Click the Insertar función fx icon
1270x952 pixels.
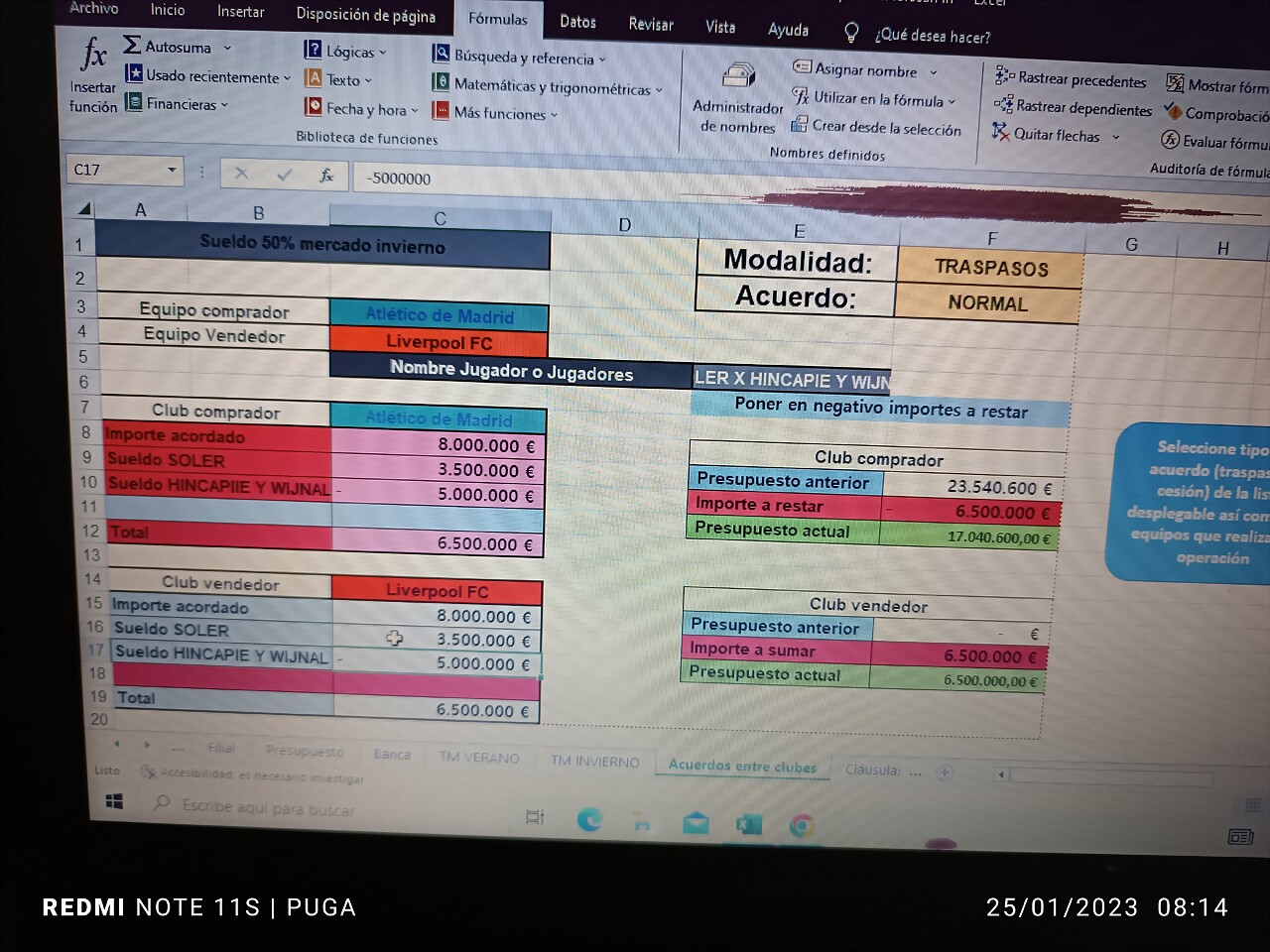tap(94, 53)
